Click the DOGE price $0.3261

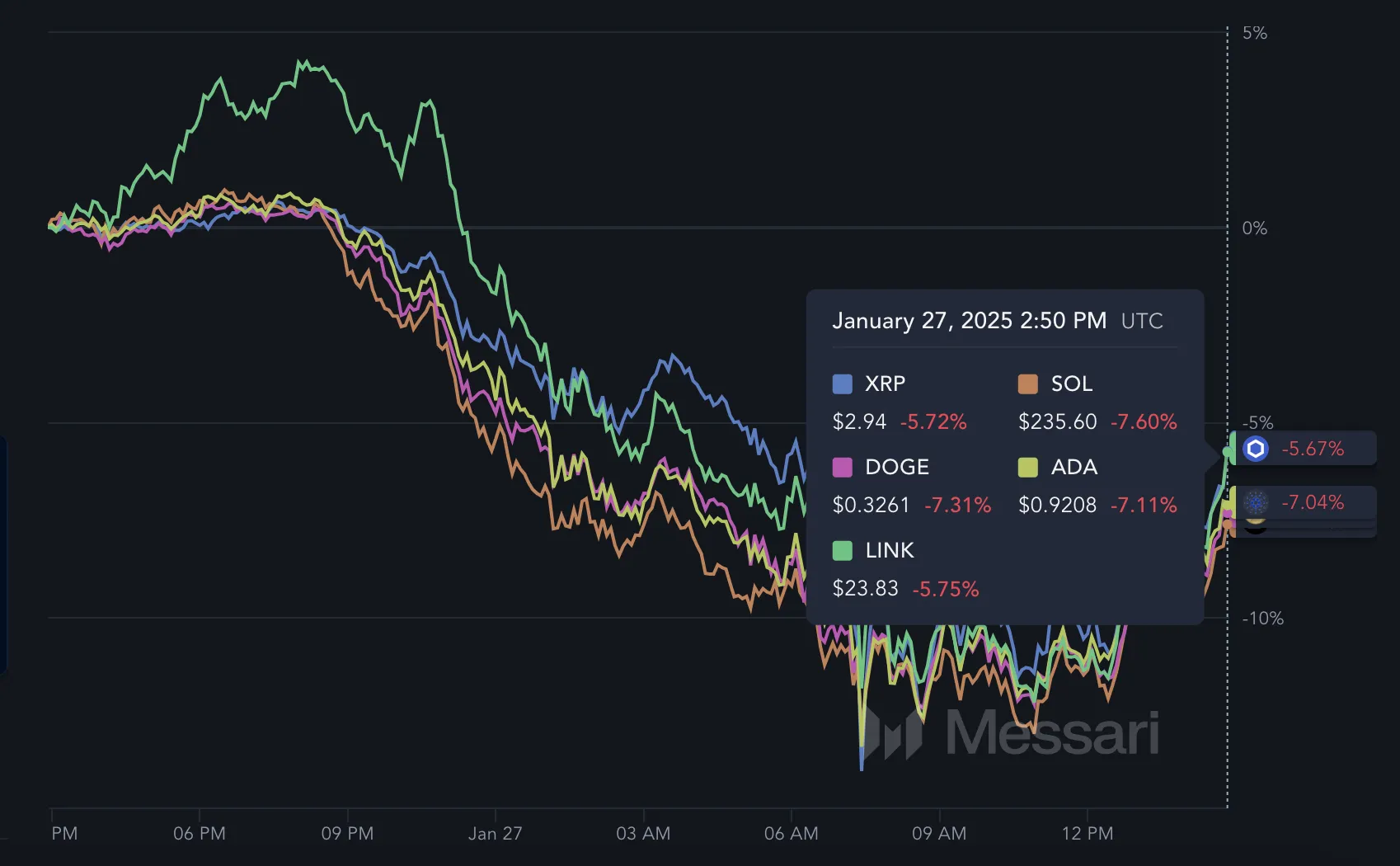pyautogui.click(x=871, y=505)
